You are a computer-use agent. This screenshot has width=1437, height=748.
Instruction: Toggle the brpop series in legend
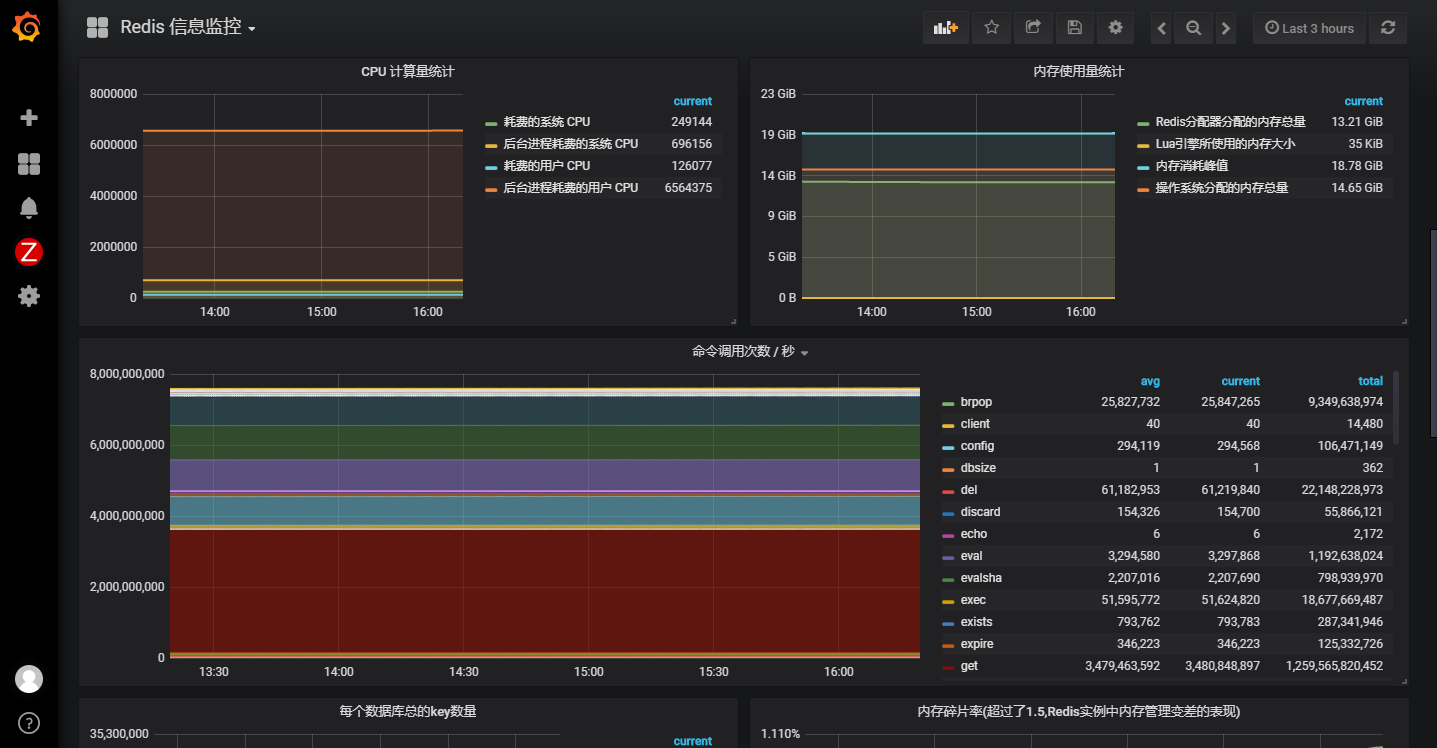(x=976, y=402)
